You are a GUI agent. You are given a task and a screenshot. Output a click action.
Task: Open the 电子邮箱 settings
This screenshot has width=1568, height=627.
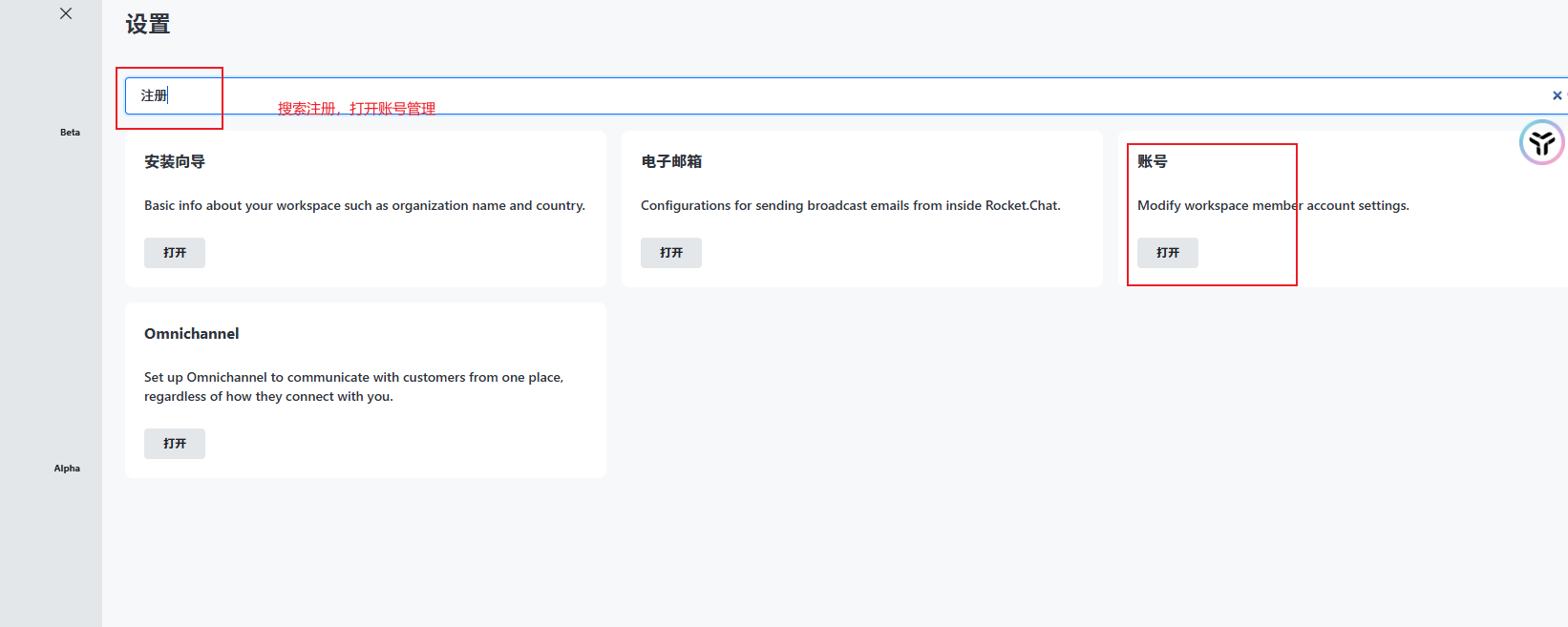[x=671, y=253]
